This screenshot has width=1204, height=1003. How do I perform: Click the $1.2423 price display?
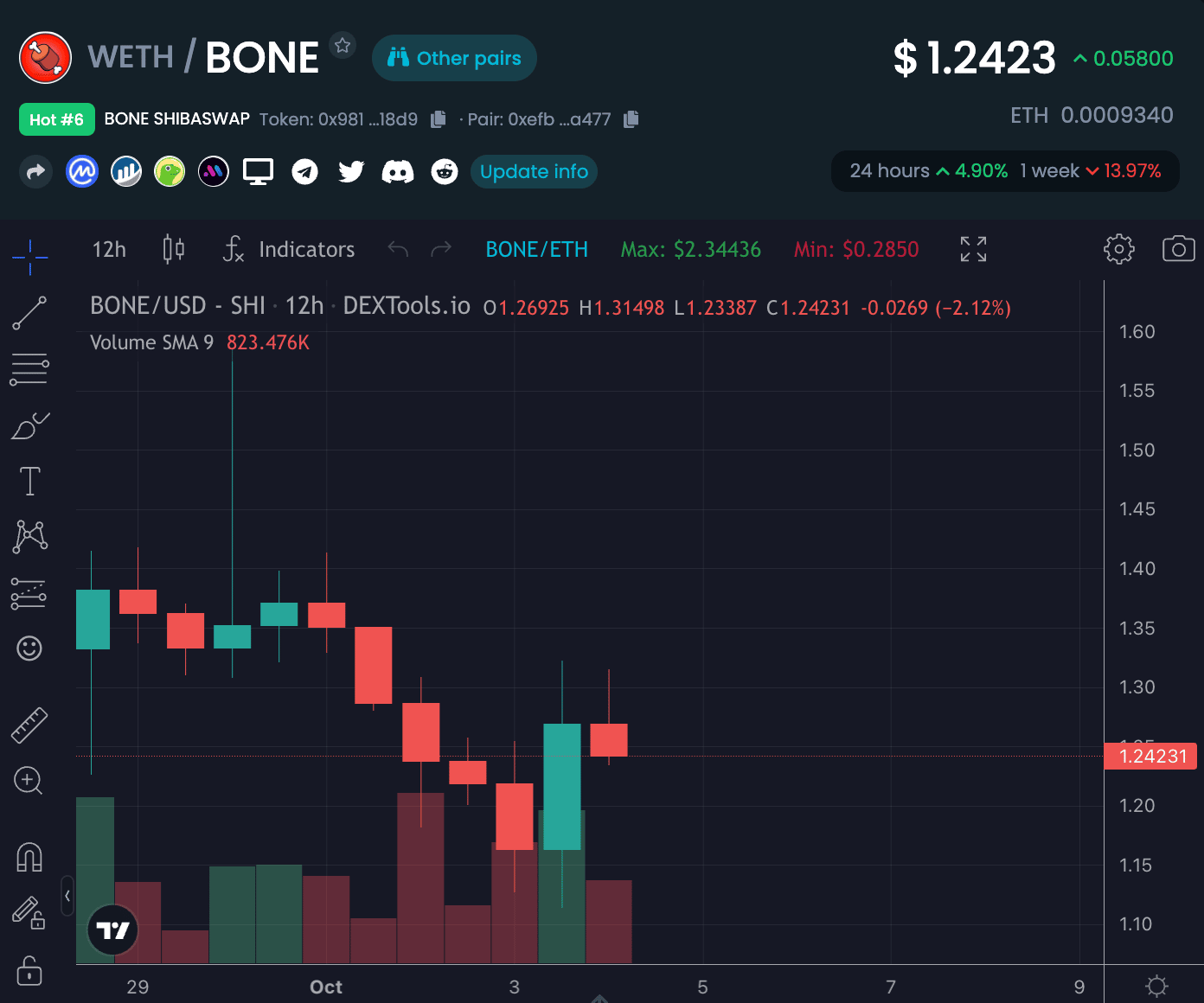click(975, 59)
